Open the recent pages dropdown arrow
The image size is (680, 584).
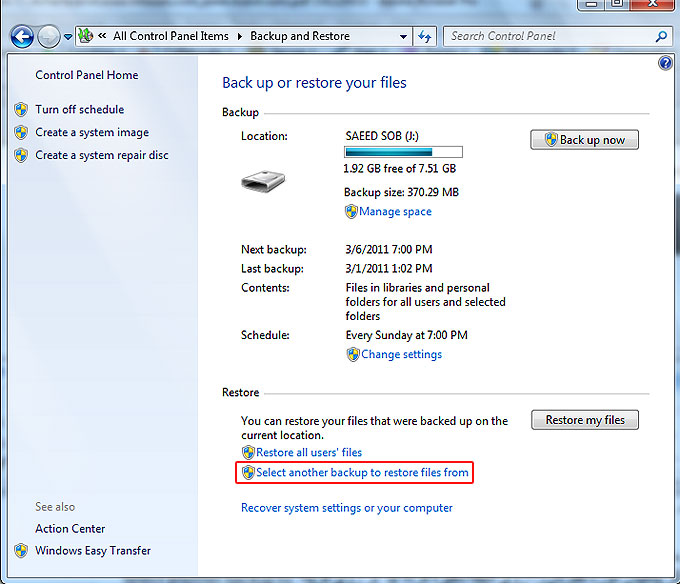(x=68, y=37)
